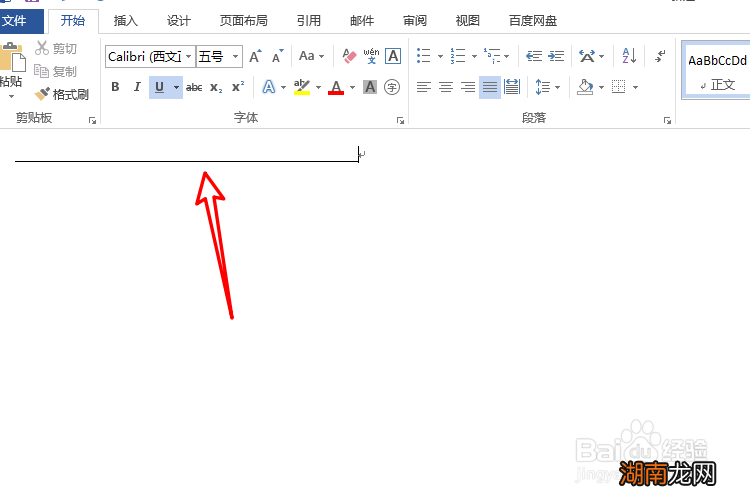Increase paragraph indent
750x500 pixels.
coord(556,56)
